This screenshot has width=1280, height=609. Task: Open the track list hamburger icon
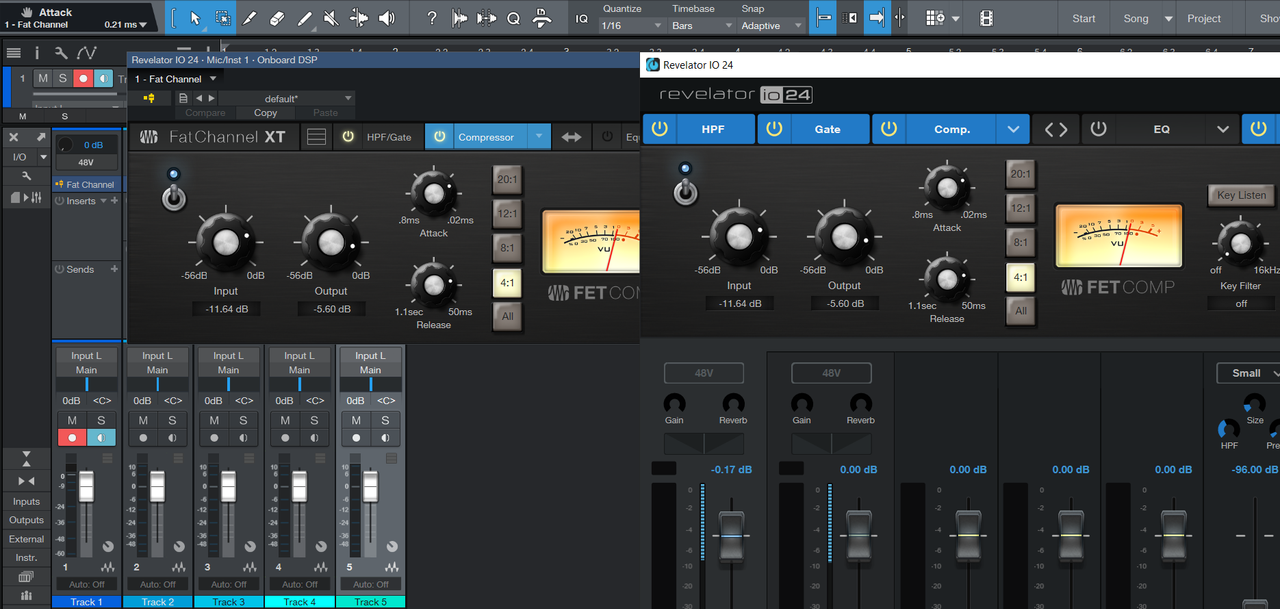(x=14, y=53)
